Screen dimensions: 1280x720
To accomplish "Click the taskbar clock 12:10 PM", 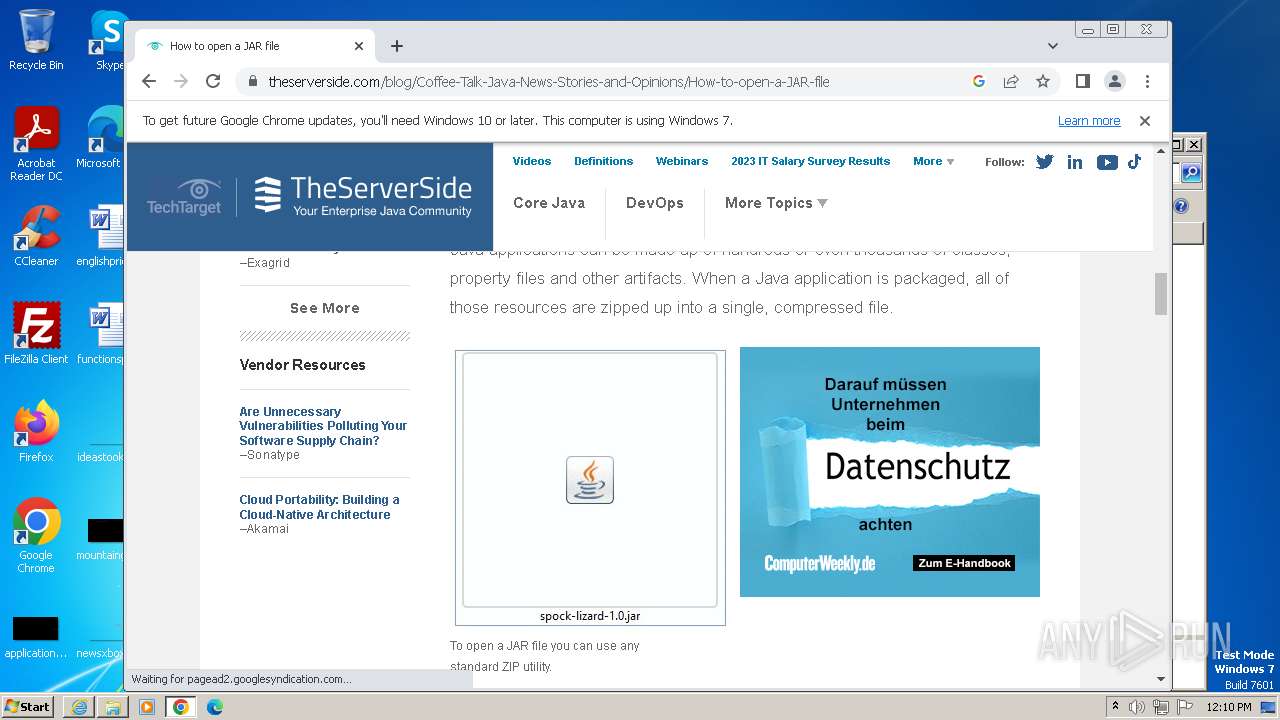I will click(x=1229, y=707).
